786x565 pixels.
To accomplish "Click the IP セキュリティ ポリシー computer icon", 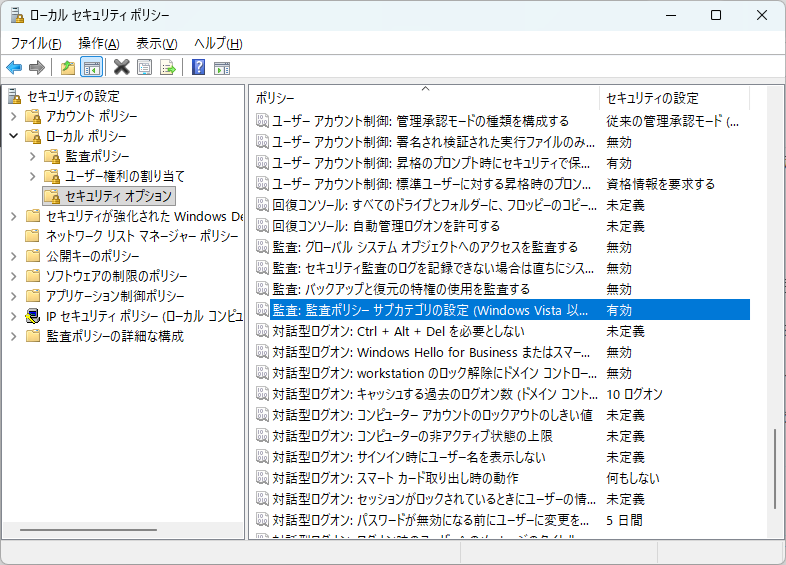I will (33, 316).
